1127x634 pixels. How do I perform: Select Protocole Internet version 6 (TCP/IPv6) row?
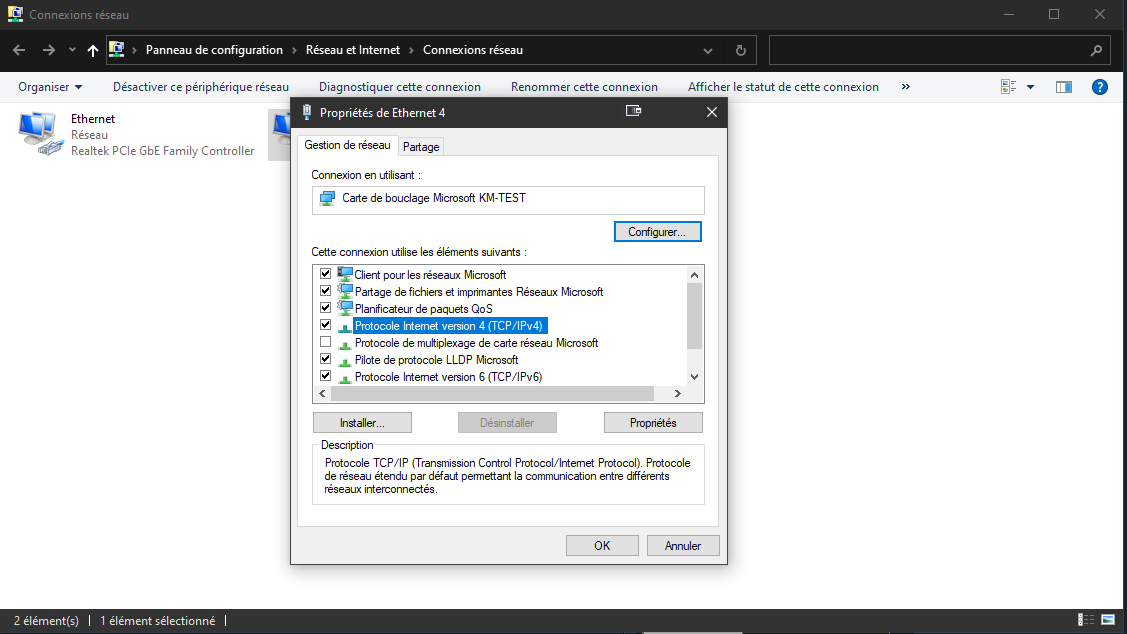pos(448,377)
